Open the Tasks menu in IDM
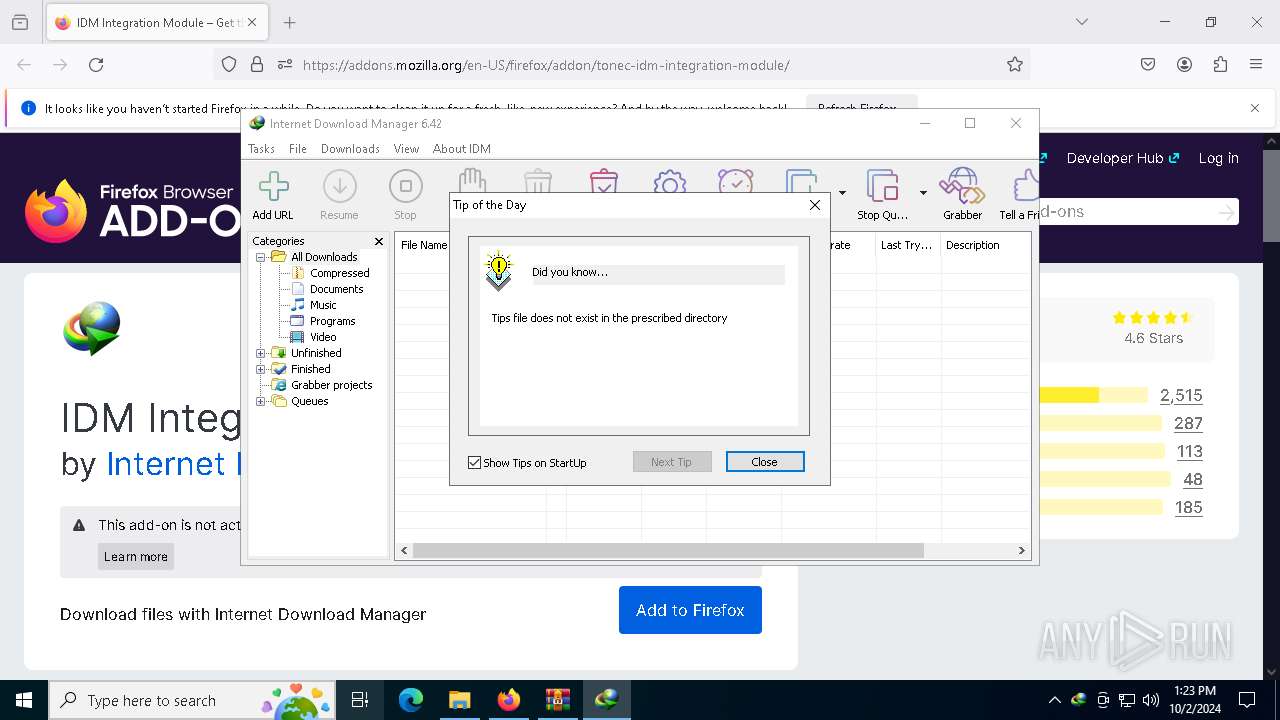 [x=261, y=149]
